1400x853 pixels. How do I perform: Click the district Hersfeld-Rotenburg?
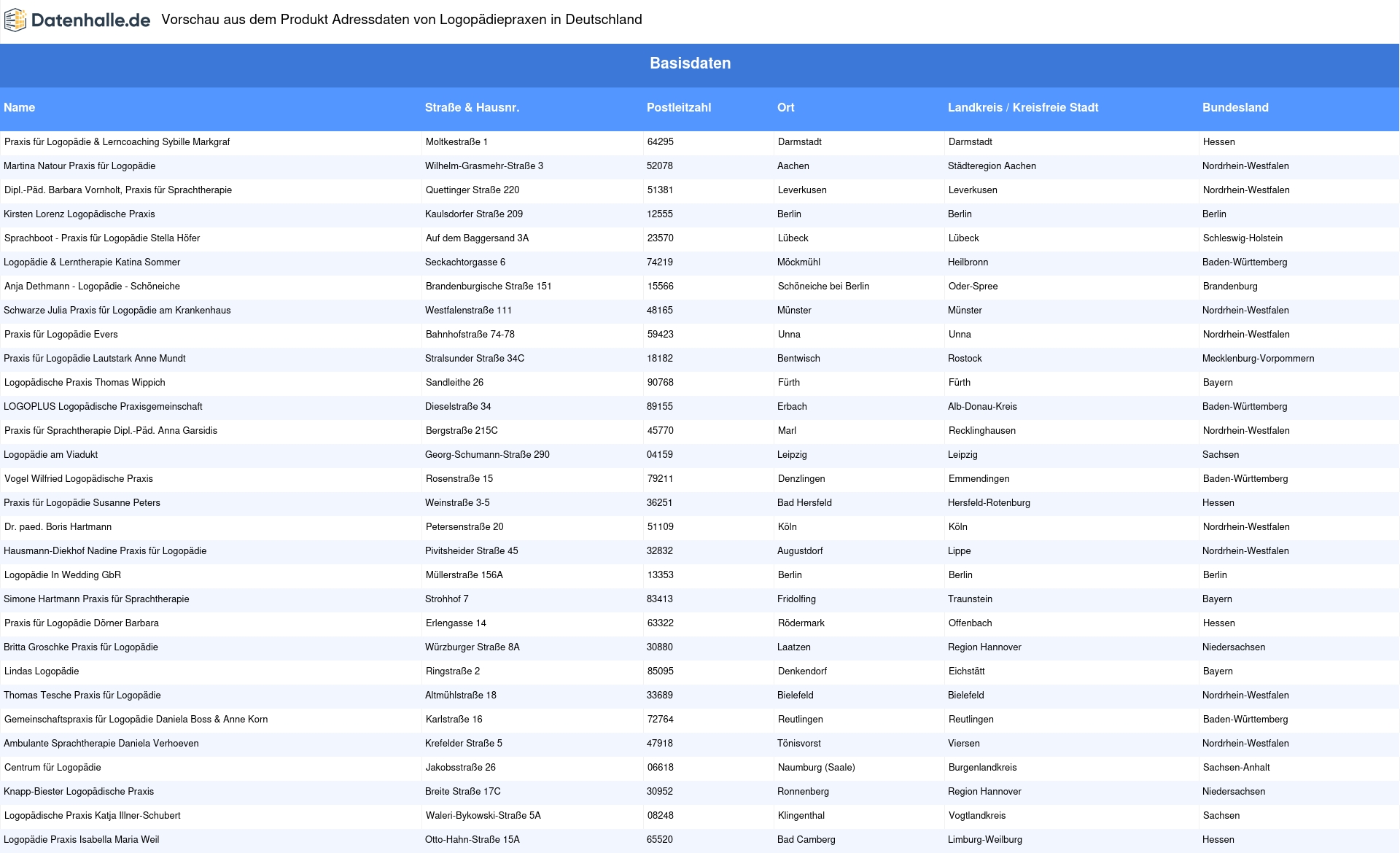(x=989, y=503)
